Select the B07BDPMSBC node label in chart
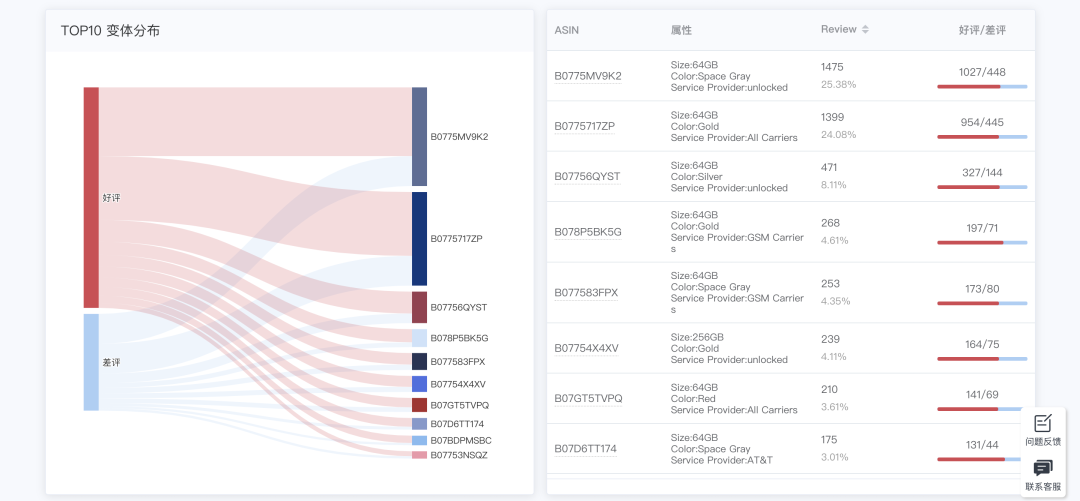Viewport: 1080px width, 501px height. point(460,440)
